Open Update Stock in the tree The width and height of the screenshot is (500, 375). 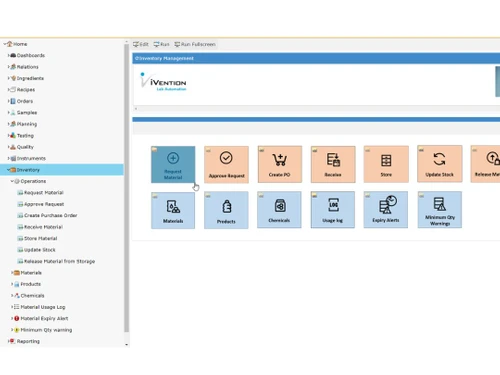40,250
